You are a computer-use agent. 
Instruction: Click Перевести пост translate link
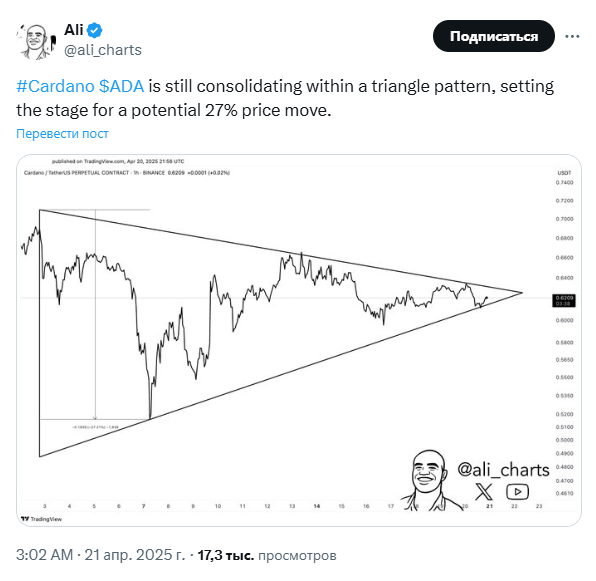(62, 134)
